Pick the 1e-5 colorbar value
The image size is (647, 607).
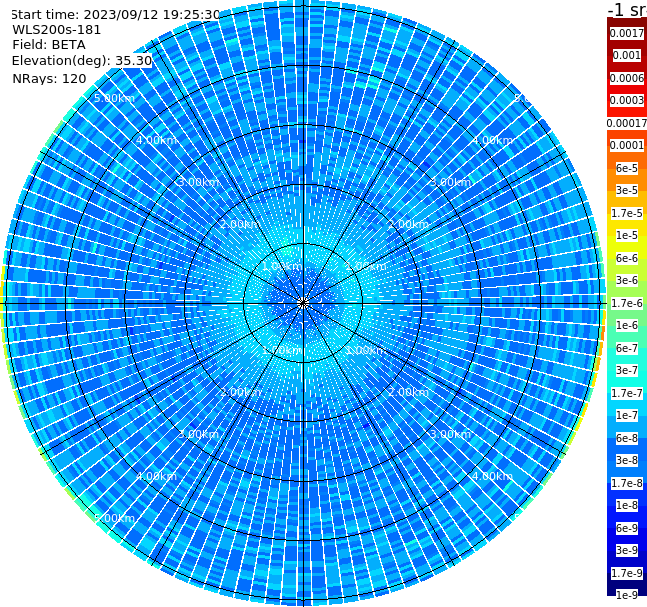[627, 235]
